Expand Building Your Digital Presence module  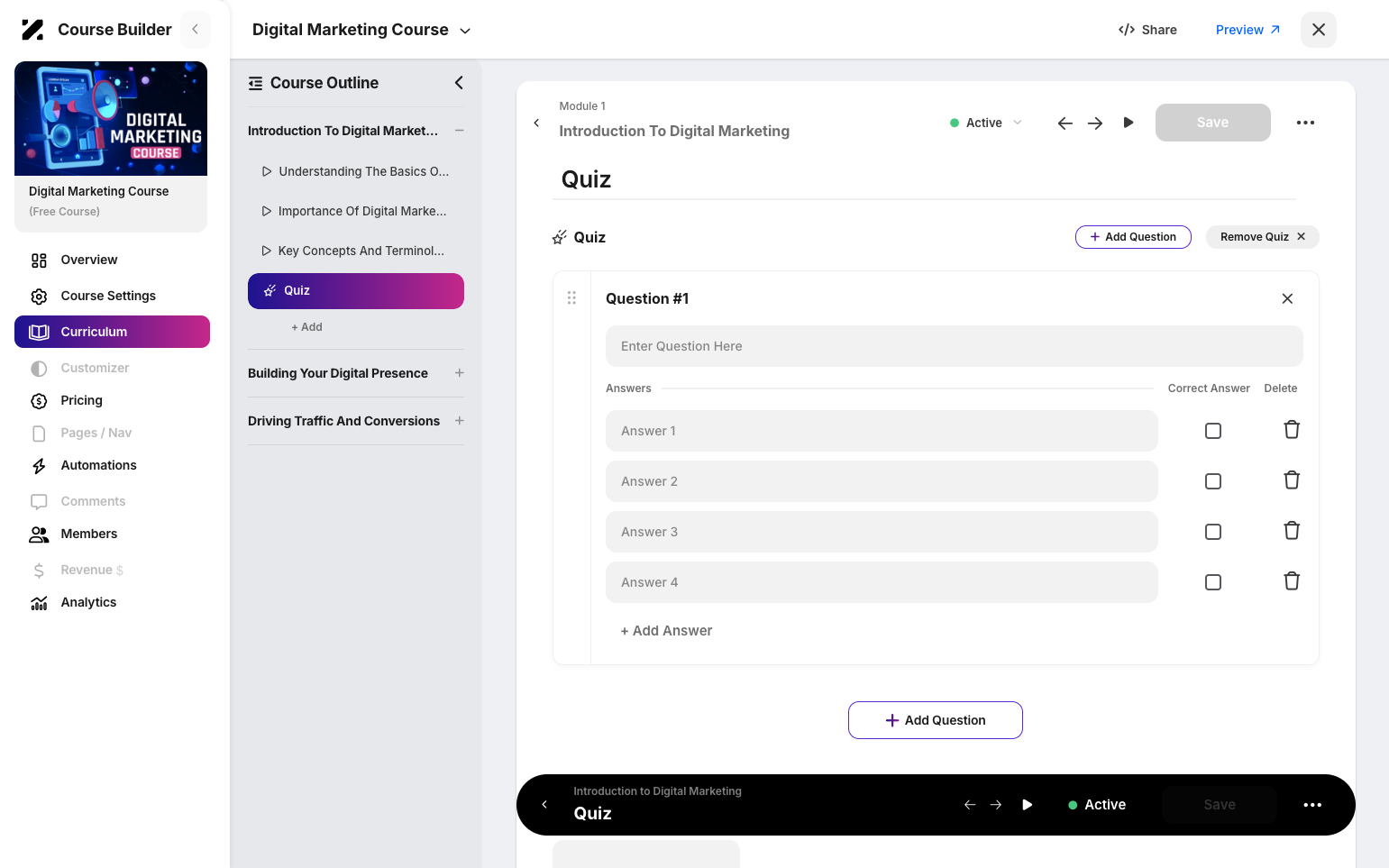pyautogui.click(x=459, y=373)
